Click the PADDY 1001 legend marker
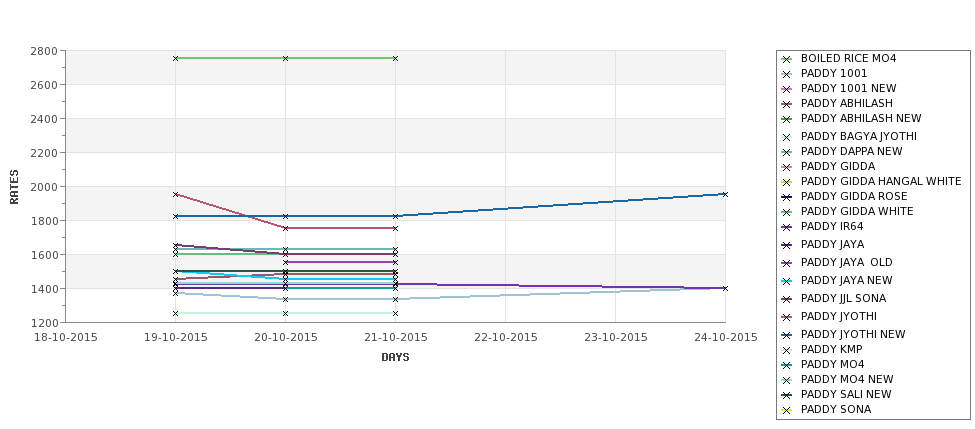 786,74
